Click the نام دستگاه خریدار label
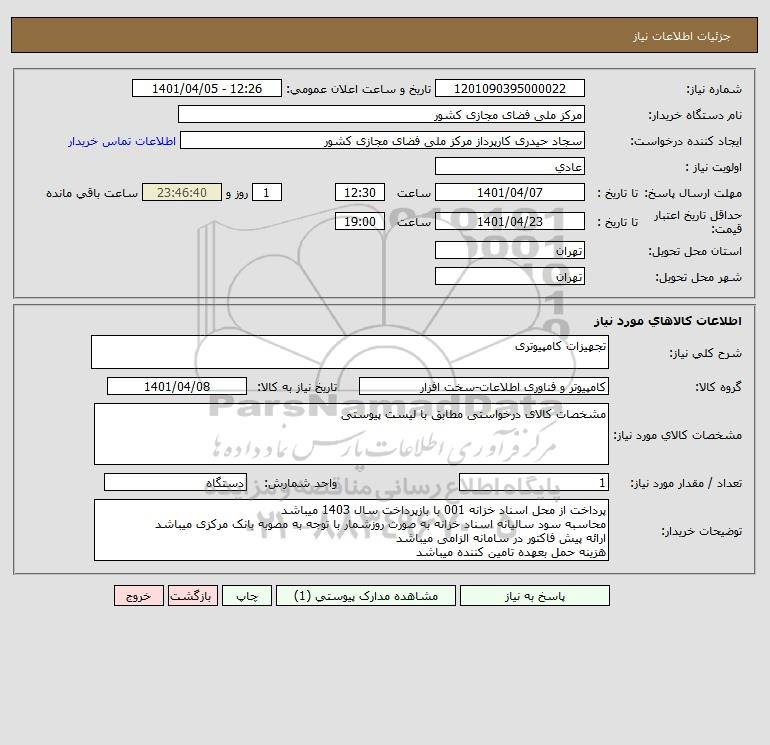This screenshot has height=745, width=770. pyautogui.click(x=695, y=115)
